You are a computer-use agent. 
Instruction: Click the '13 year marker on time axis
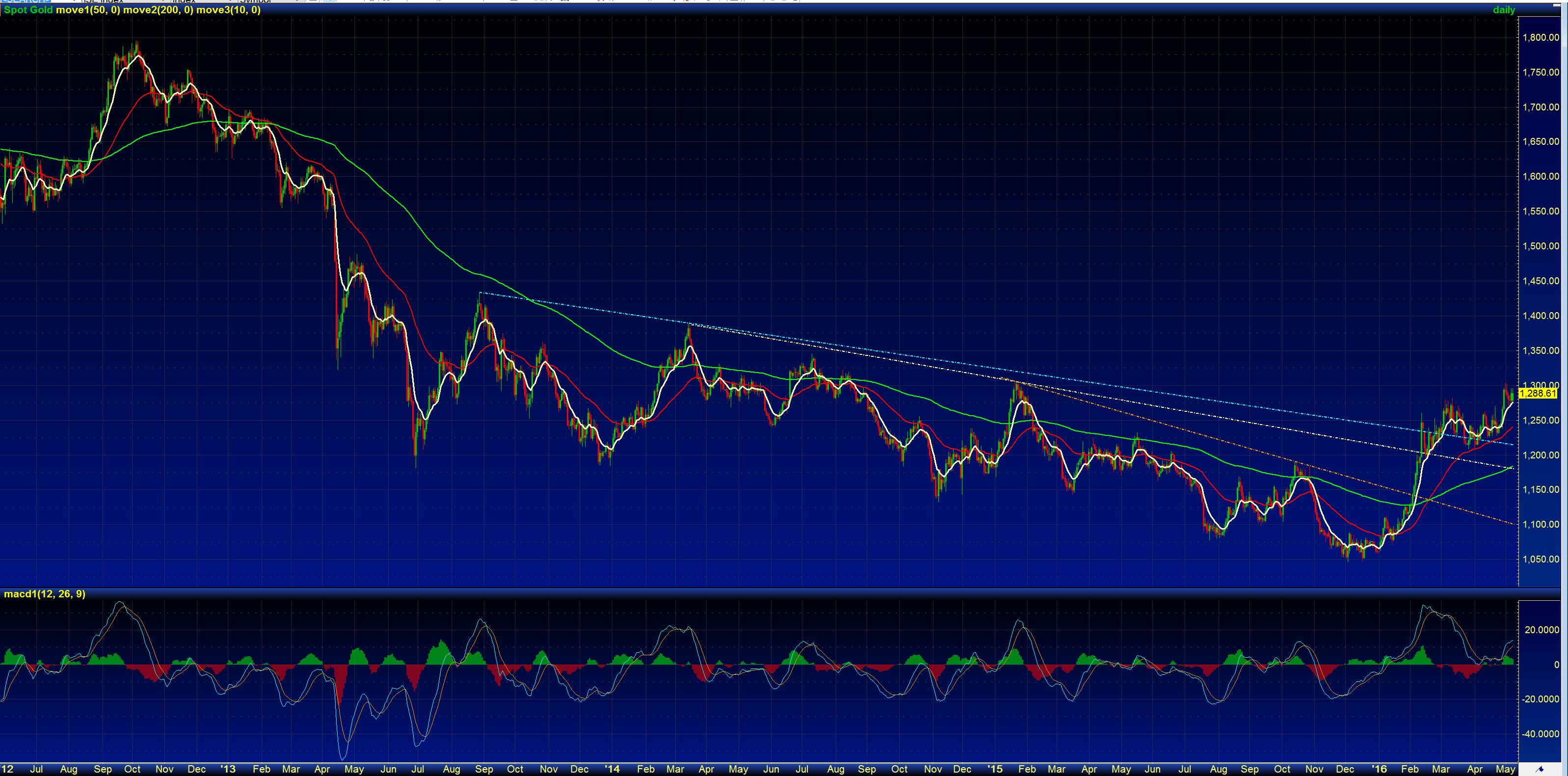[228, 769]
